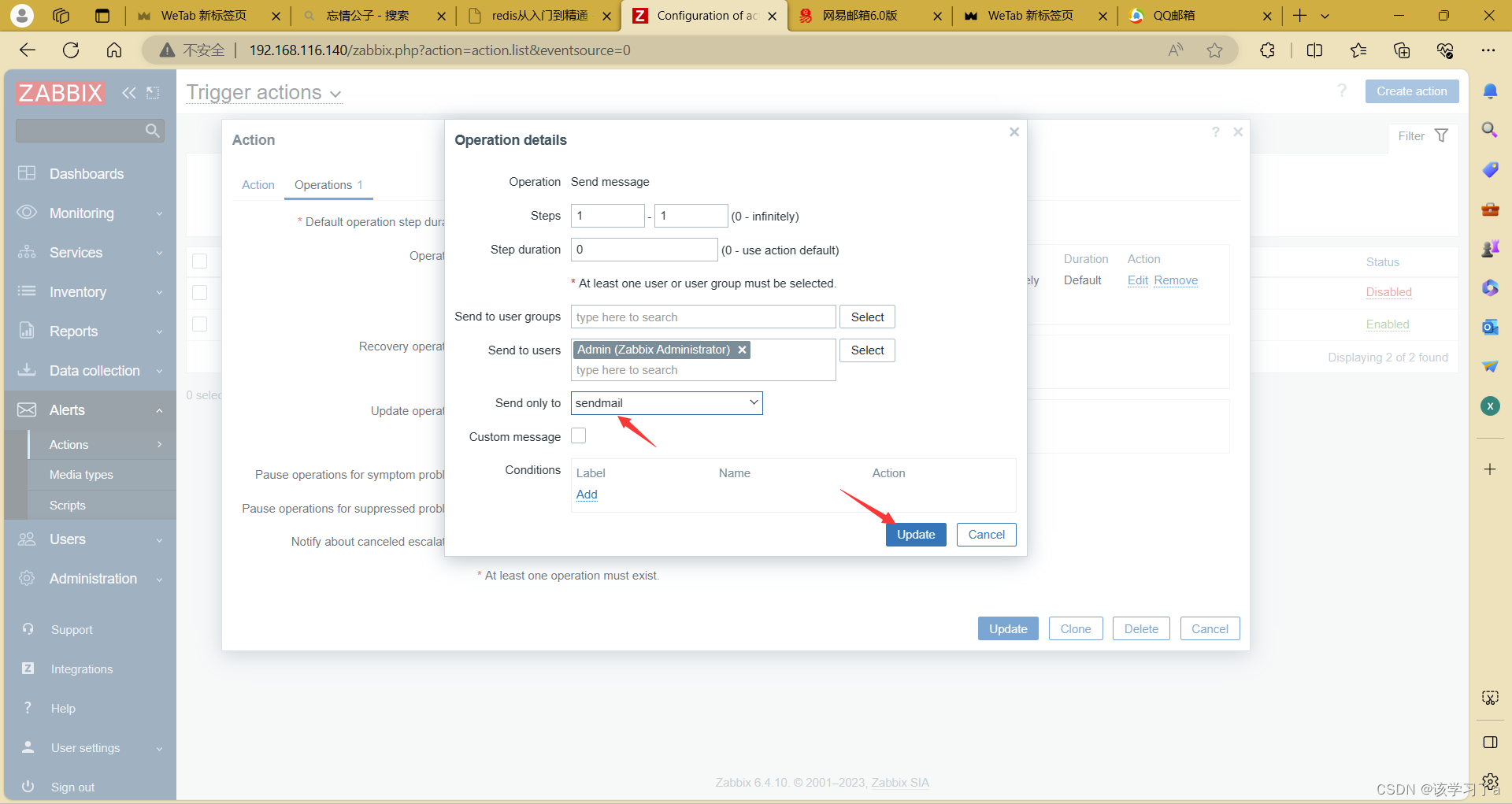Image resolution: width=1512 pixels, height=804 pixels.
Task: Click Remove link for operation
Action: click(x=1176, y=280)
